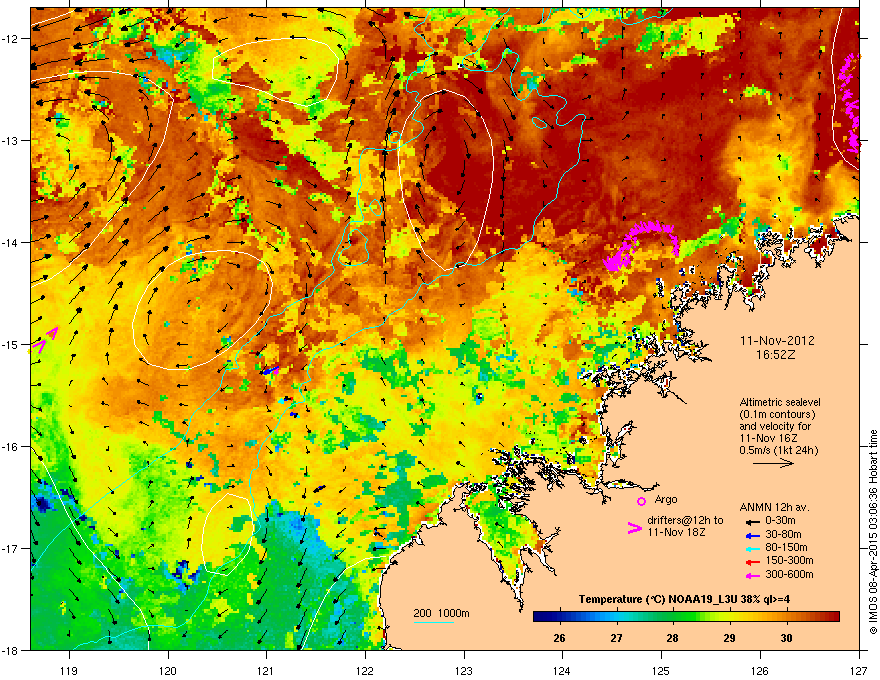The width and height of the screenshot is (880, 680).
Task: Click the longitude axis label 123
Action: click(464, 670)
